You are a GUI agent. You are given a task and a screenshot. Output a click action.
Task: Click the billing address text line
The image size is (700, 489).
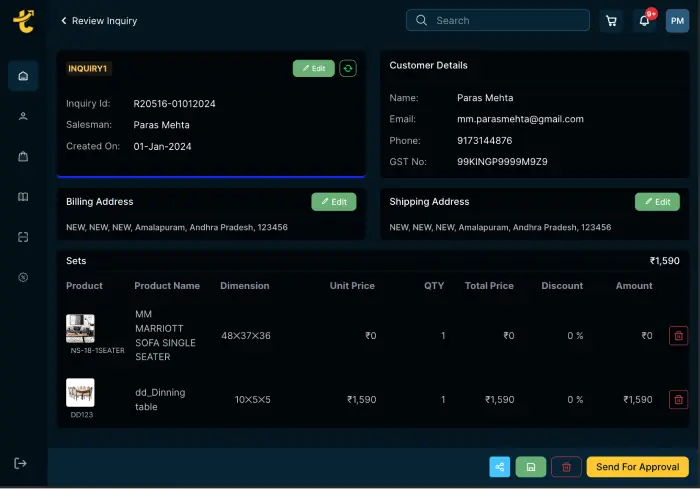point(177,227)
